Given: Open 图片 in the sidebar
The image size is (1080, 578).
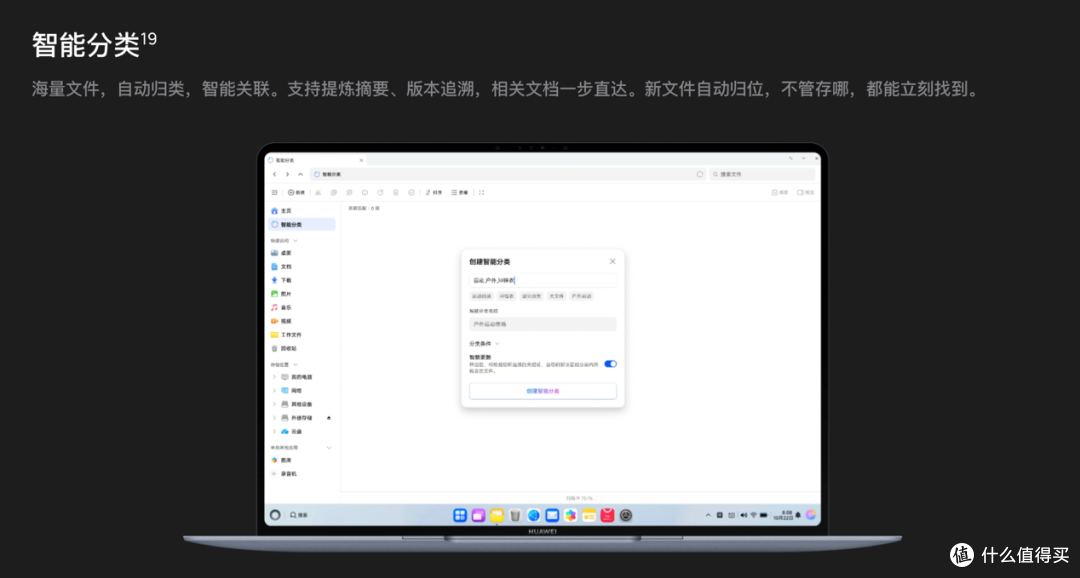Looking at the screenshot, I should pyautogui.click(x=302, y=294).
